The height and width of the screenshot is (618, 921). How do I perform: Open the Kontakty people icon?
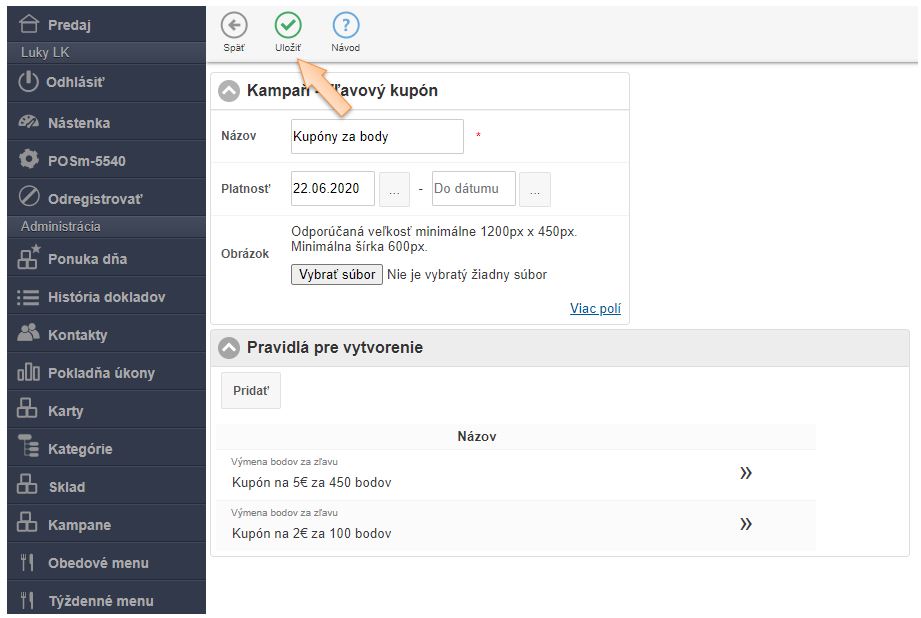pos(29,334)
